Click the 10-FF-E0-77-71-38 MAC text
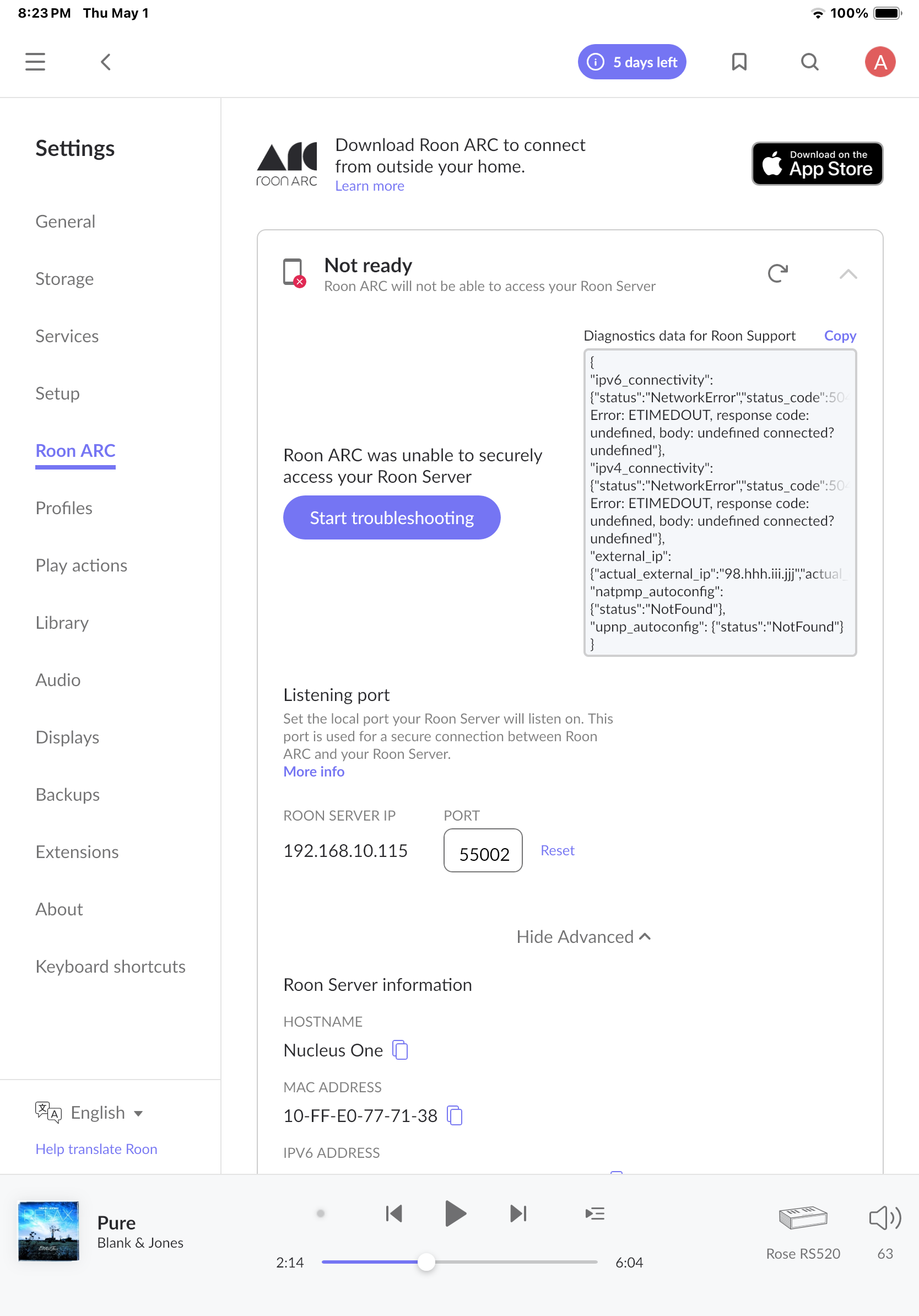 (x=360, y=1115)
